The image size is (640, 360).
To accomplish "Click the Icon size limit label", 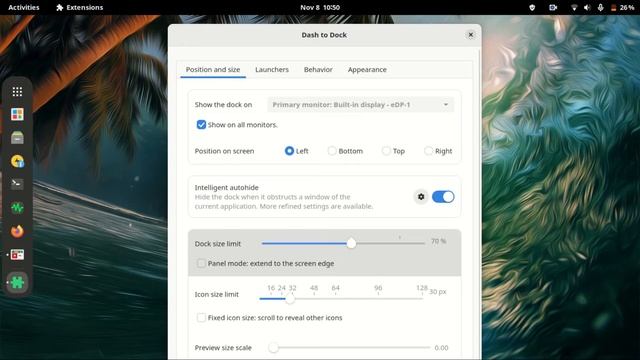I will 216,294.
